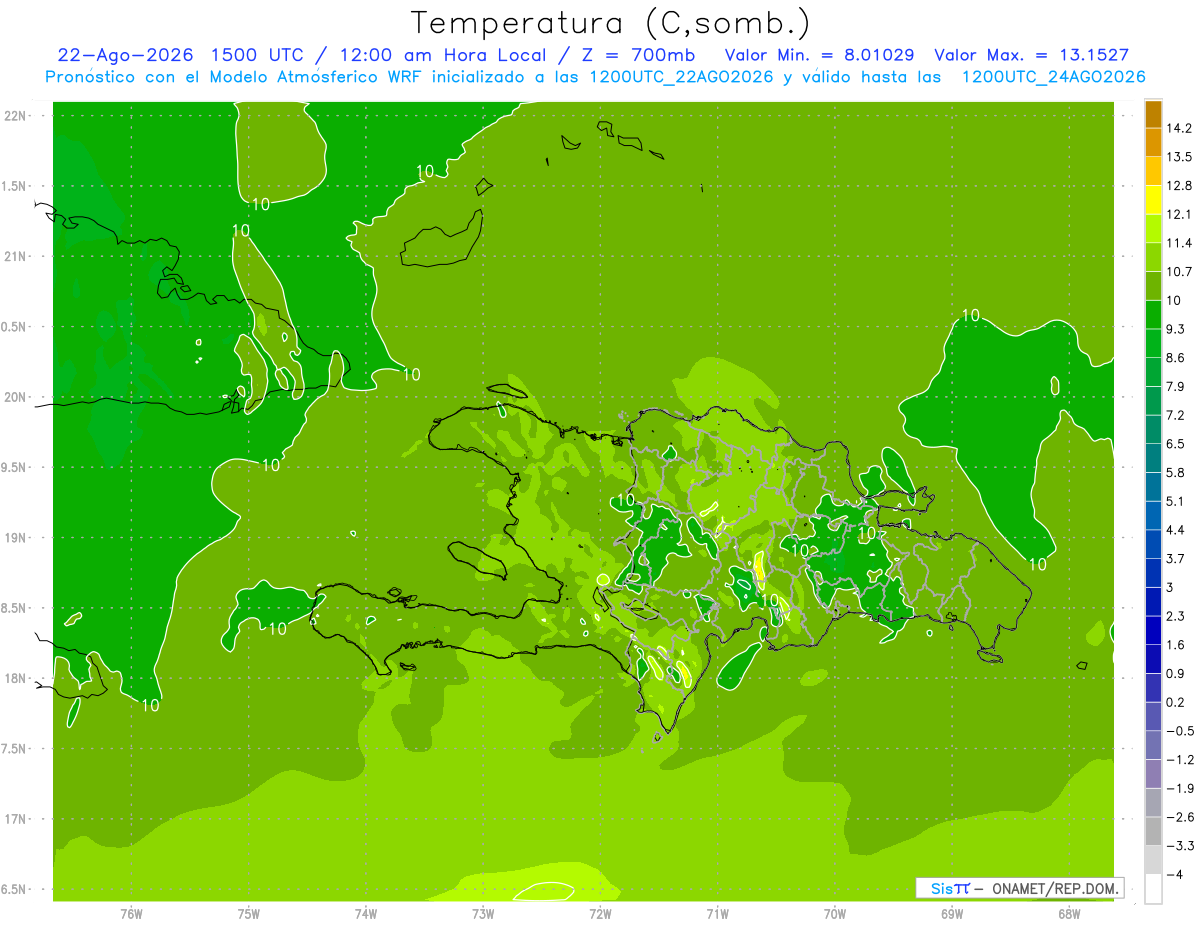Click the "22N" latitude axis label
Image resolution: width=1200 pixels, height=927 pixels.
[15, 116]
